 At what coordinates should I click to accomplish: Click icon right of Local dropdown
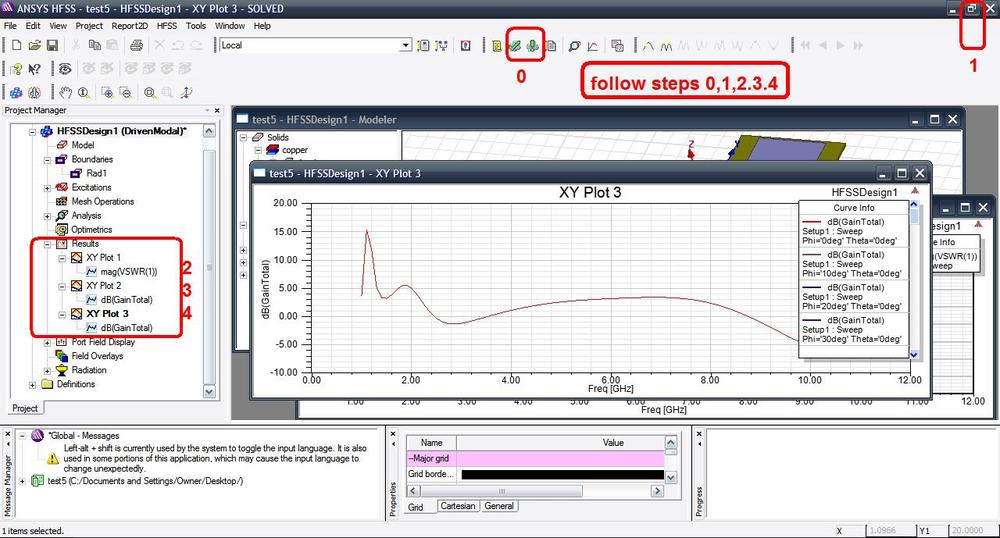(x=423, y=46)
